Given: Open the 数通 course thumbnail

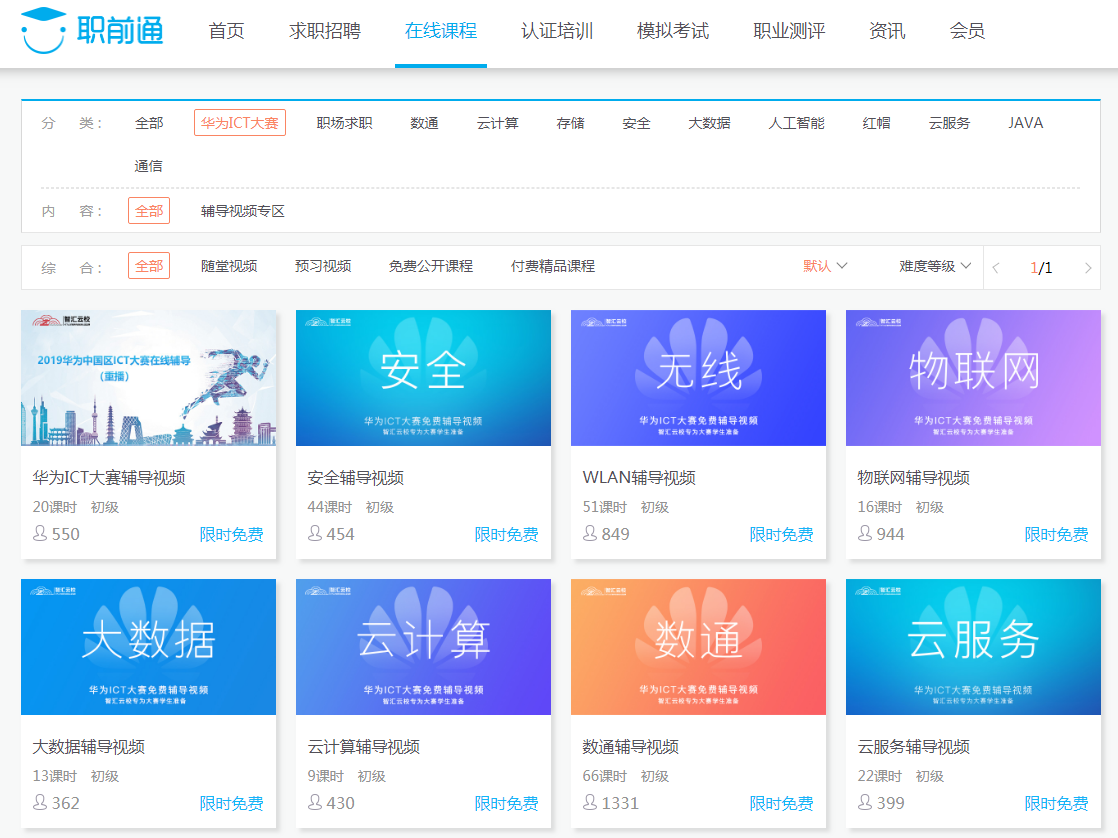Looking at the screenshot, I should coord(698,647).
